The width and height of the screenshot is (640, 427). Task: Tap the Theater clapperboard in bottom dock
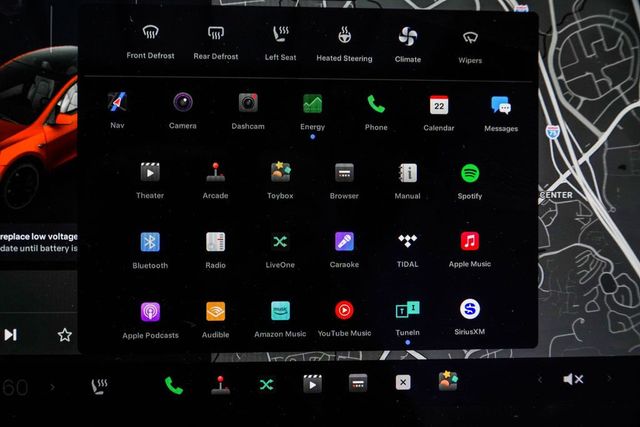point(312,384)
